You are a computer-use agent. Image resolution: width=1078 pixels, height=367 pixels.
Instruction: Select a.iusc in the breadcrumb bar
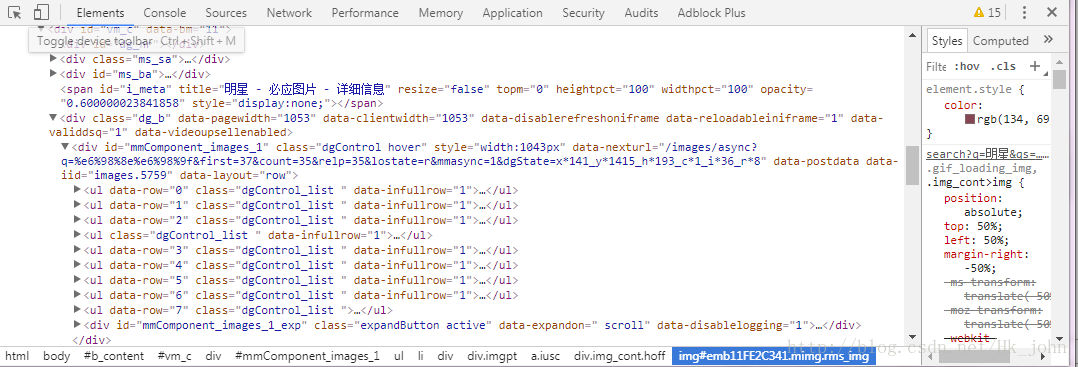545,356
